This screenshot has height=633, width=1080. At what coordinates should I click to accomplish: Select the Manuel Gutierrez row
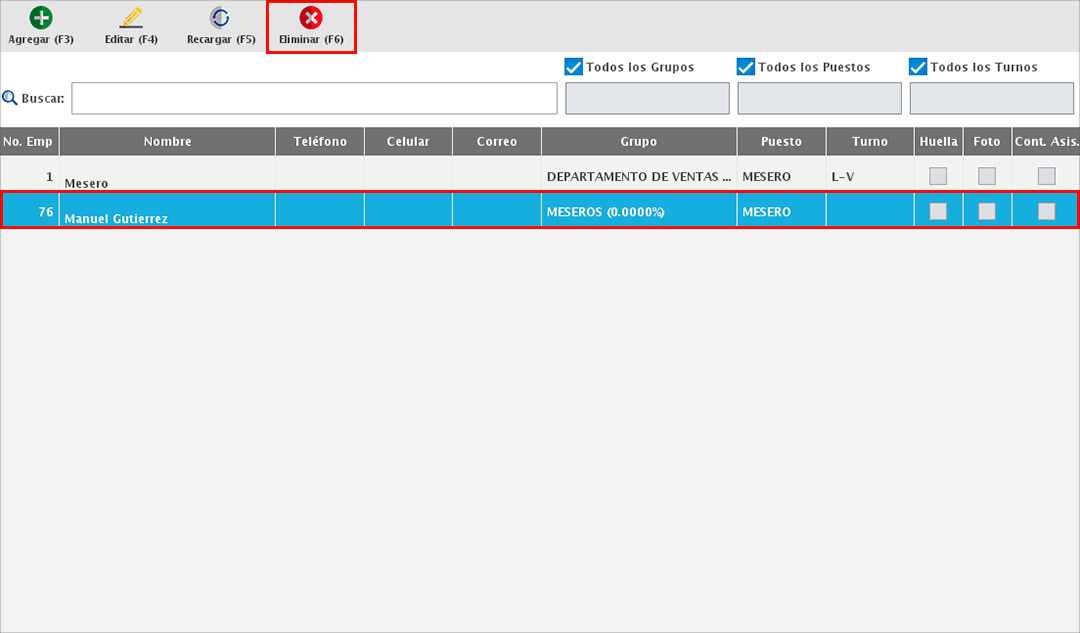click(167, 212)
